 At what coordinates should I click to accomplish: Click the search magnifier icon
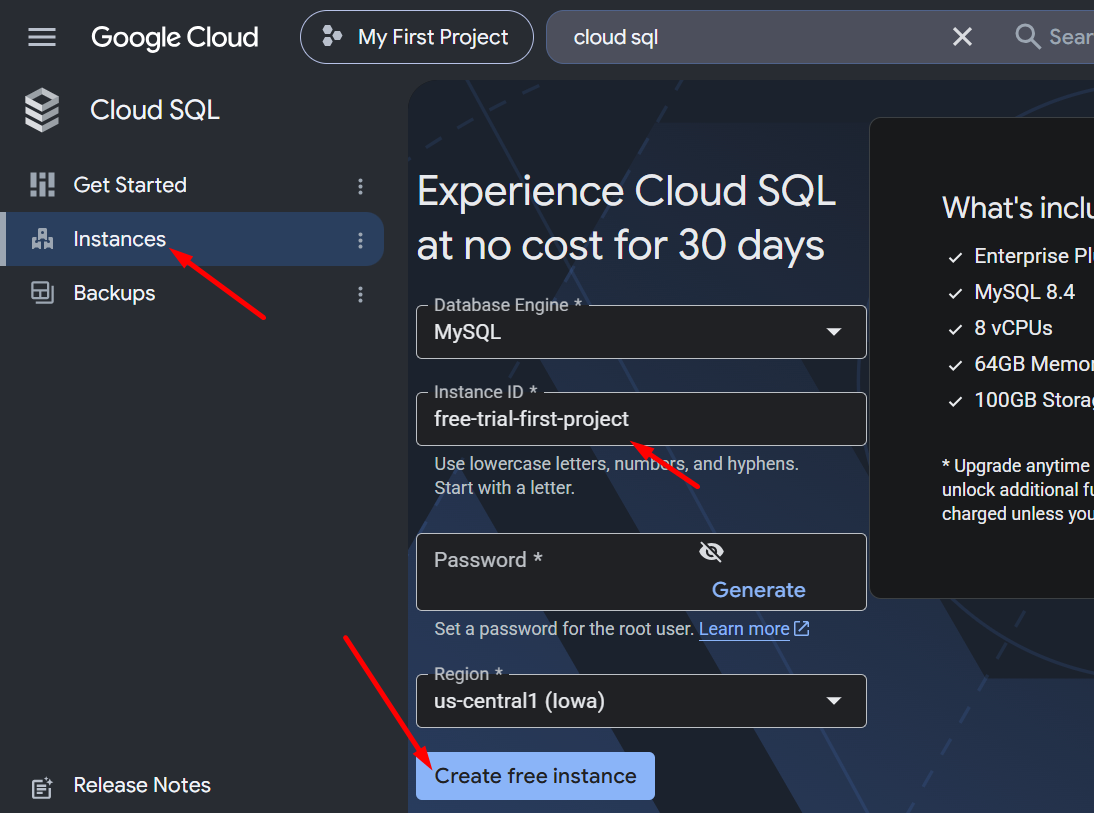click(x=1028, y=36)
